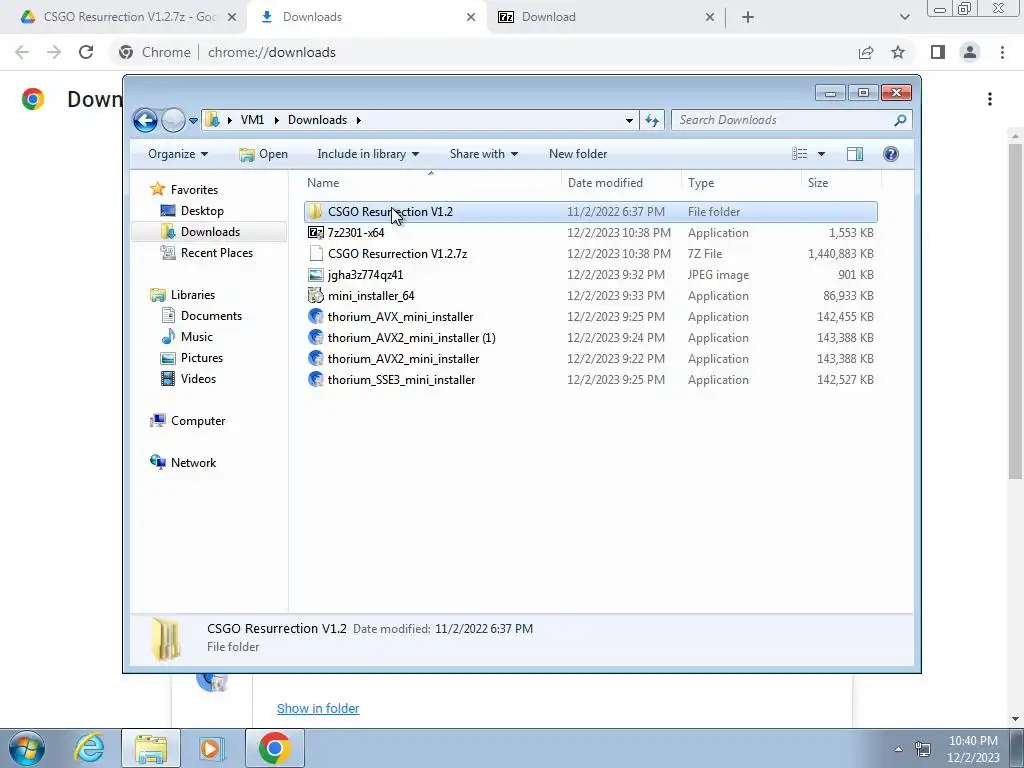Click the Explorer help icon
Image resolution: width=1024 pixels, height=768 pixels.
[x=891, y=154]
